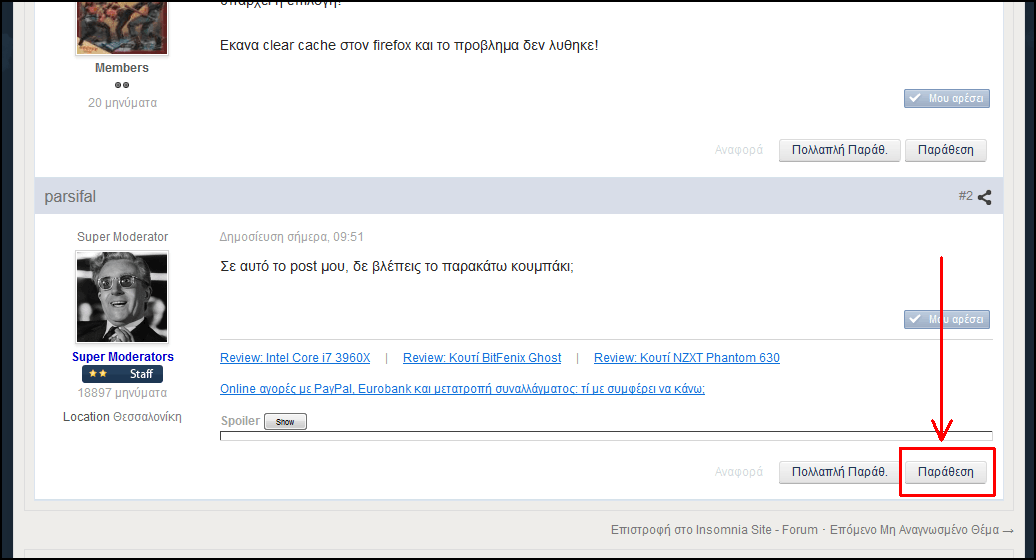This screenshot has width=1036, height=560.
Task: Quote parsifal's post with Παράθεση
Action: 945,472
